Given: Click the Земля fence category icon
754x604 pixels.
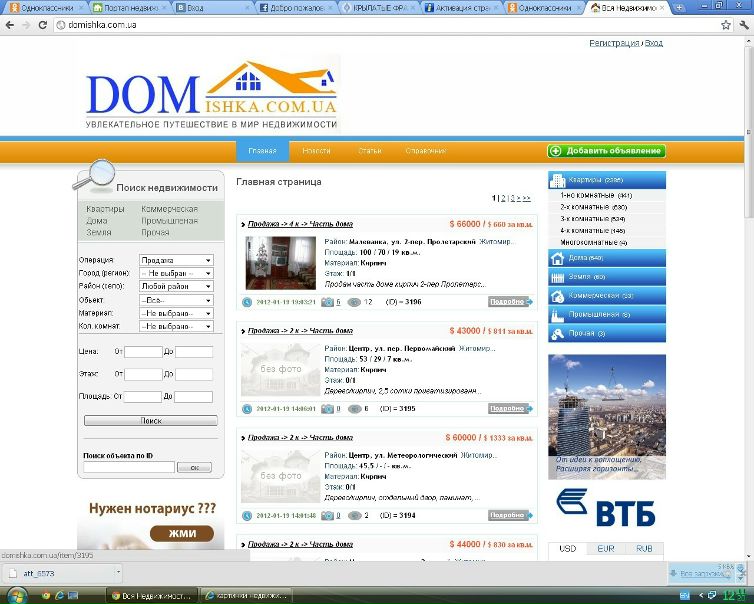Looking at the screenshot, I should point(557,277).
